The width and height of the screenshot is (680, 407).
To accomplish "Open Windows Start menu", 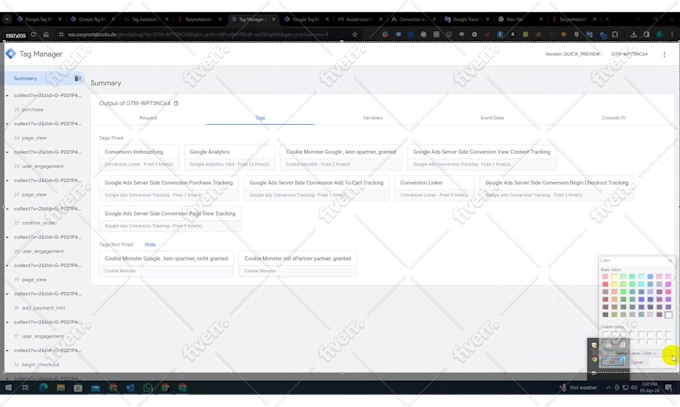I will coord(8,387).
